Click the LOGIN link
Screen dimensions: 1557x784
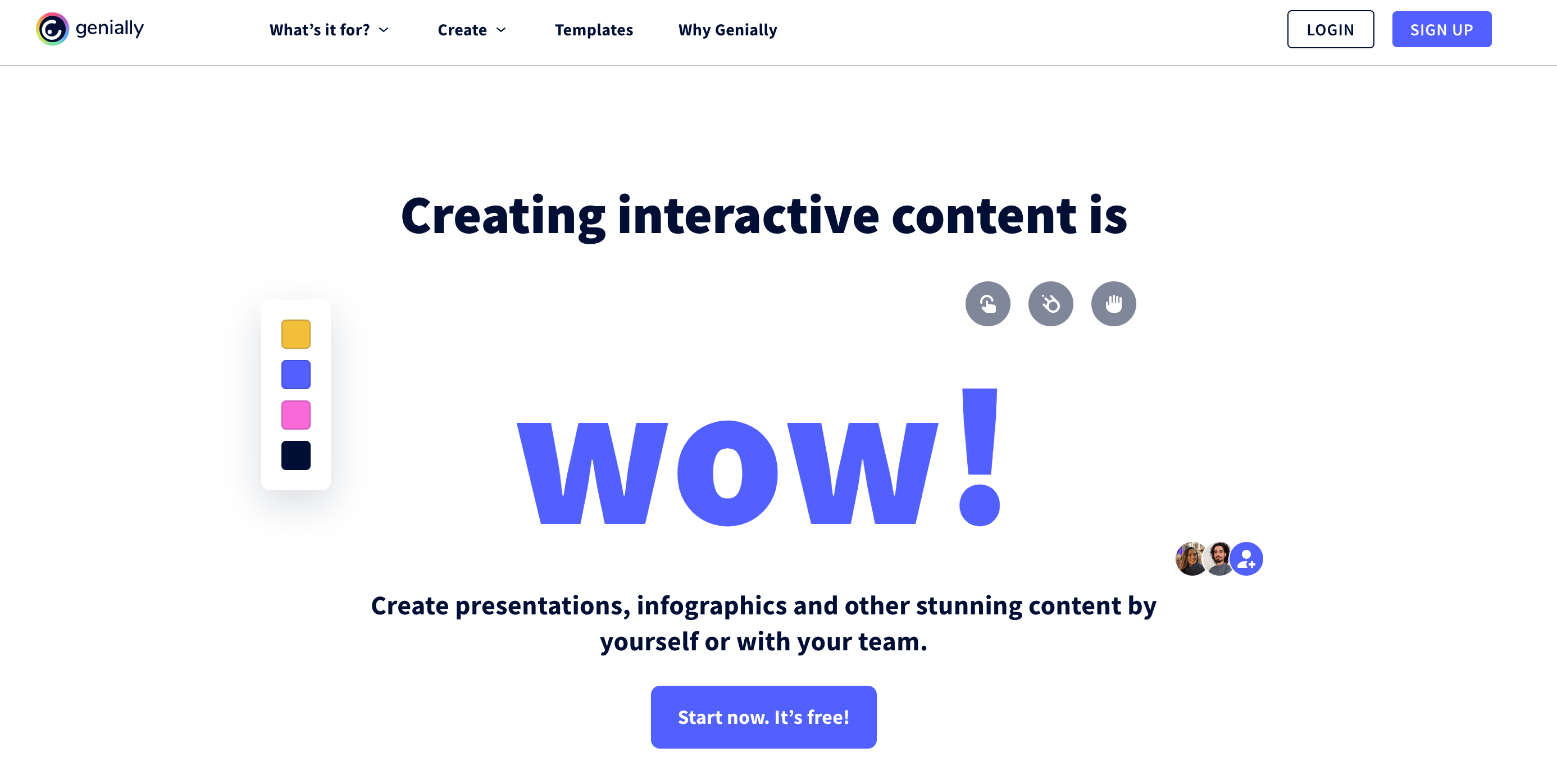(x=1330, y=29)
